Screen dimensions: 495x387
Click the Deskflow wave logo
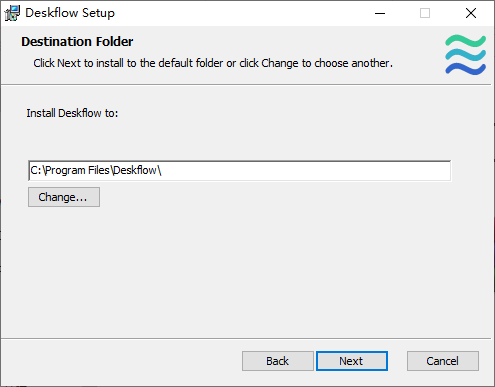pyautogui.click(x=465, y=55)
